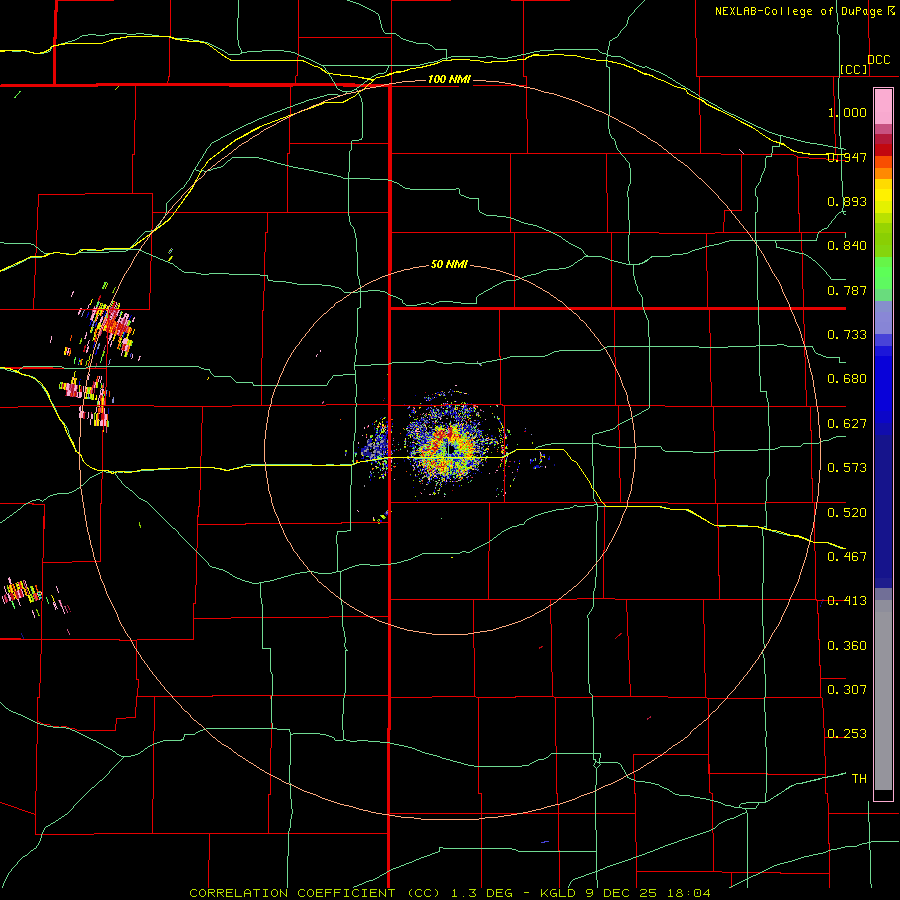
Task: Click the TH legend label
Action: [859, 779]
